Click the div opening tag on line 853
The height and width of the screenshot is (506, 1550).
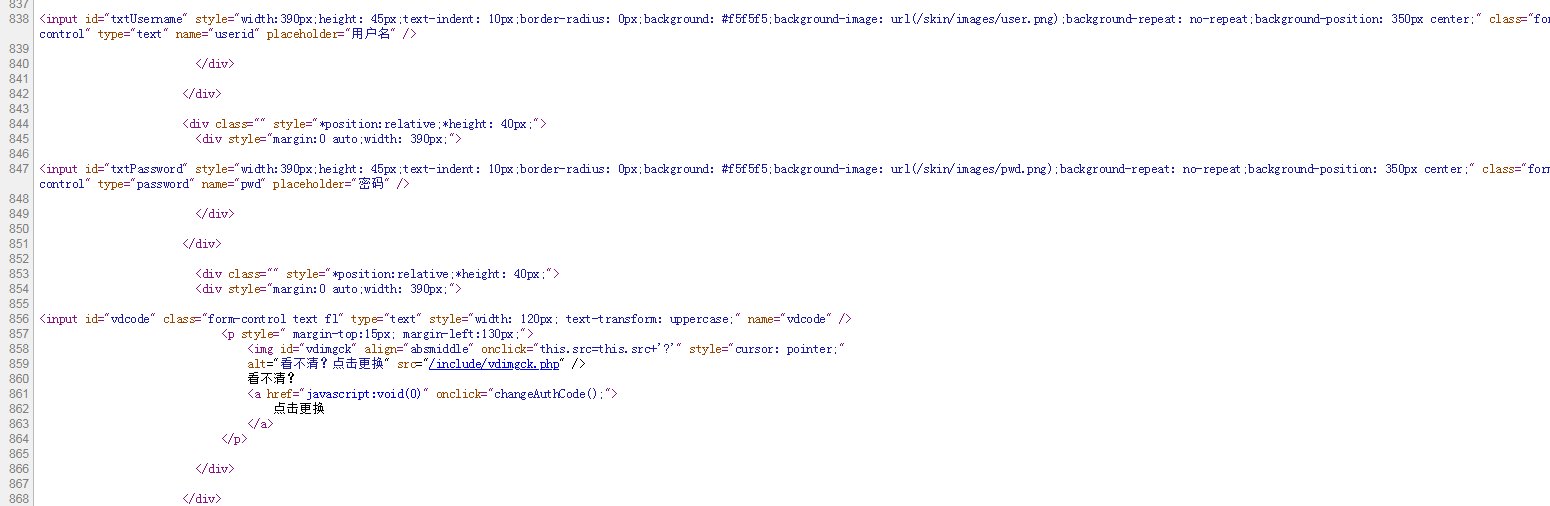click(378, 274)
